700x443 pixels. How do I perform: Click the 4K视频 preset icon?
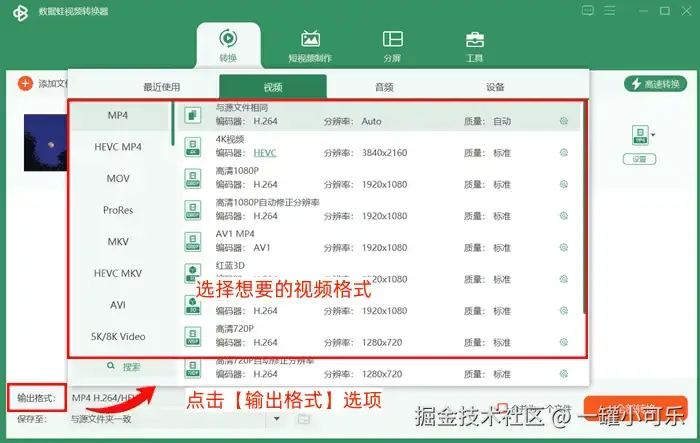193,147
